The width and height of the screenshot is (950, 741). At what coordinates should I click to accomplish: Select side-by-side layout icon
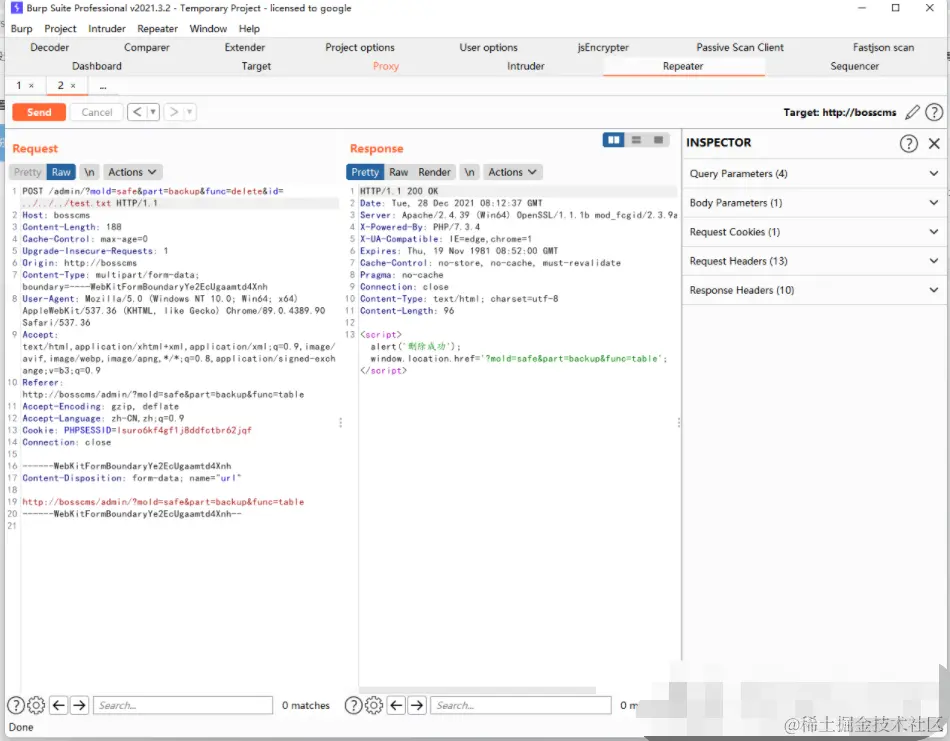point(614,140)
